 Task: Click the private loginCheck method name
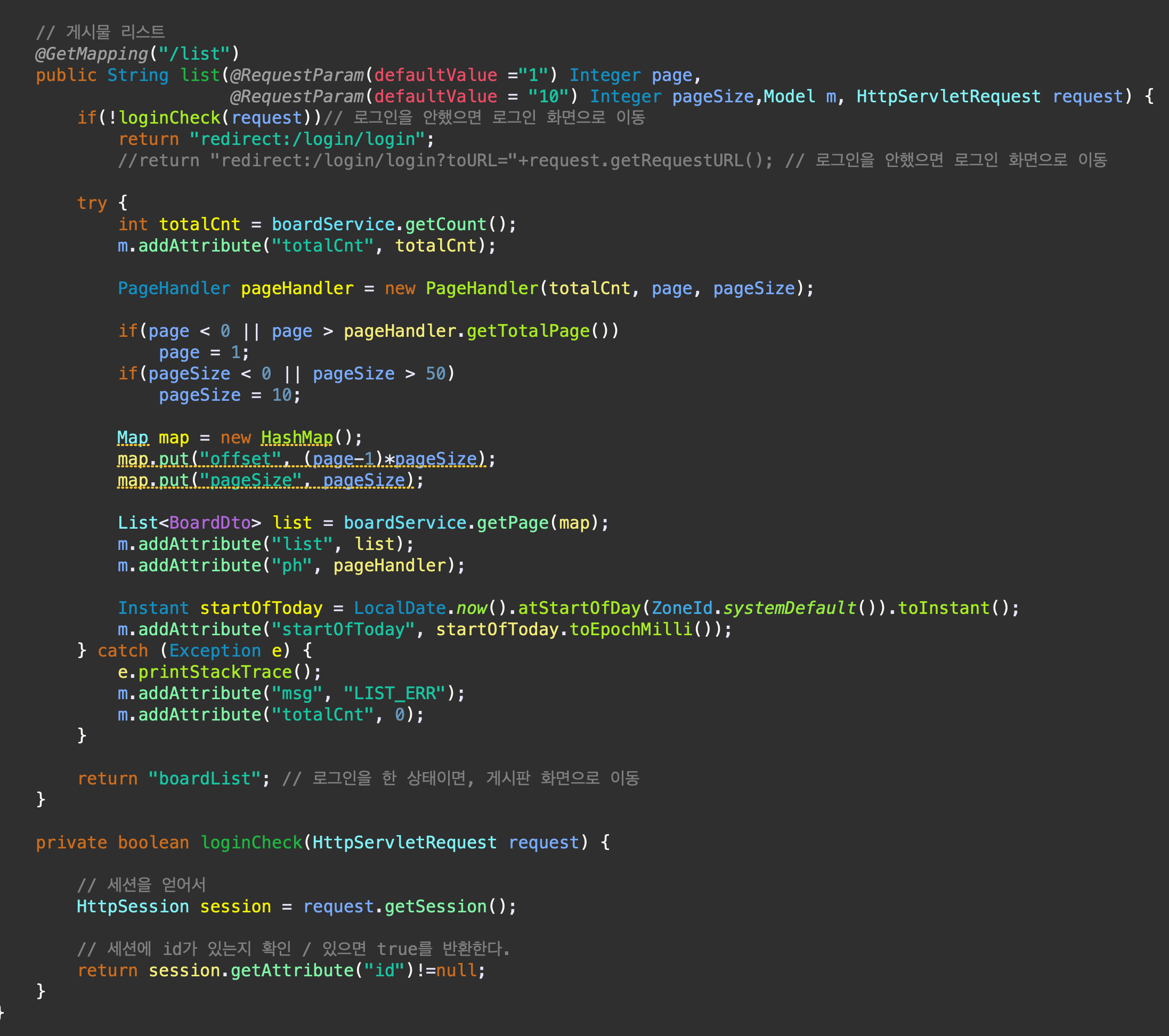251,842
